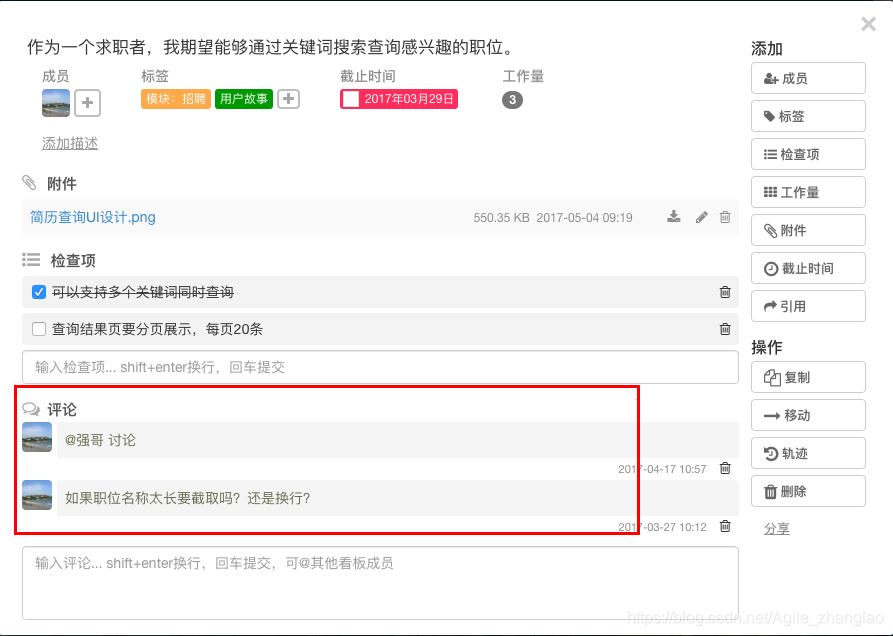
Task: Click the avatar beside 如果职位名称太长 comment
Action: pyautogui.click(x=37, y=495)
